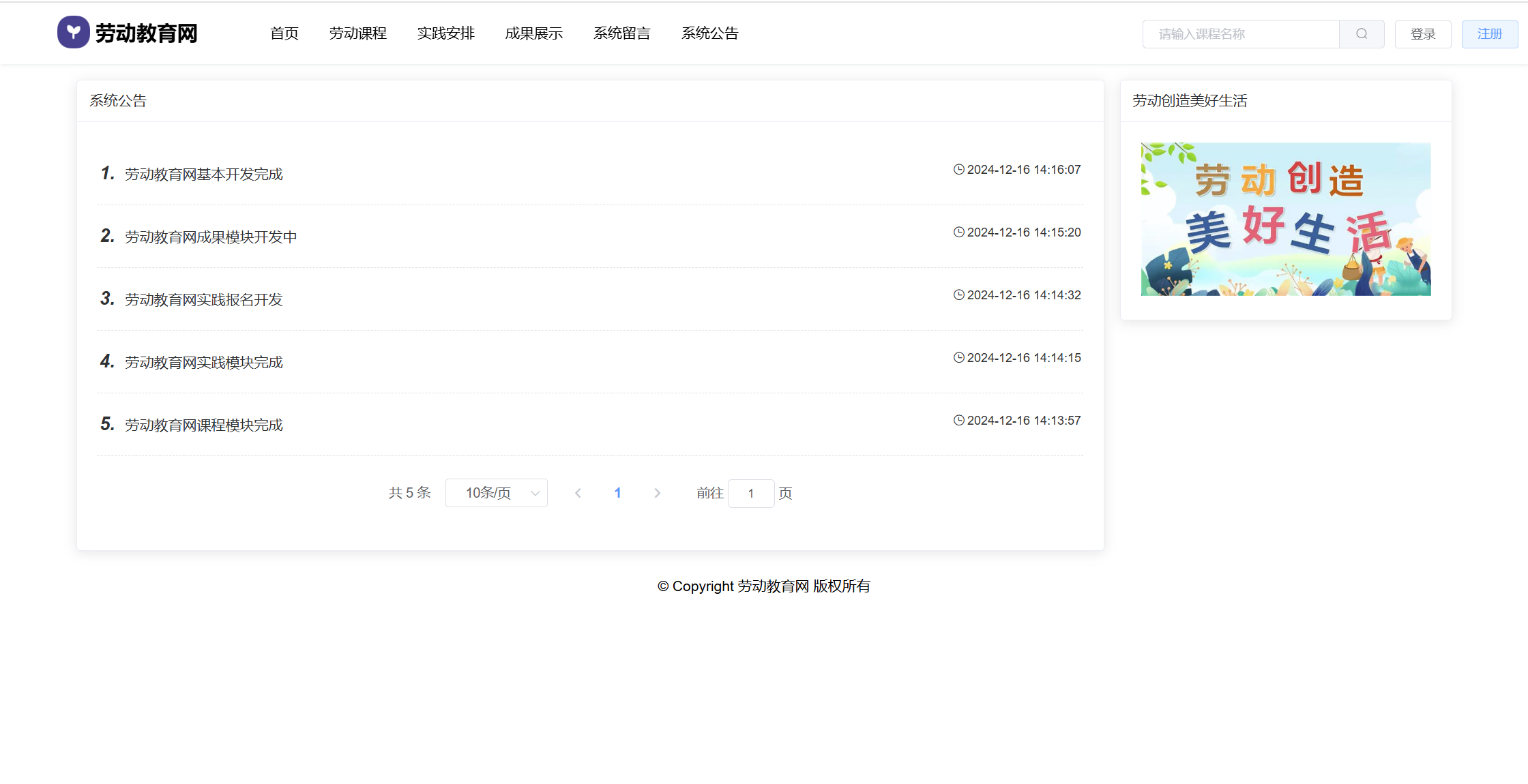Open the 10条/页 page size dropdown
Viewport: 1528px width, 784px height.
[x=496, y=493]
